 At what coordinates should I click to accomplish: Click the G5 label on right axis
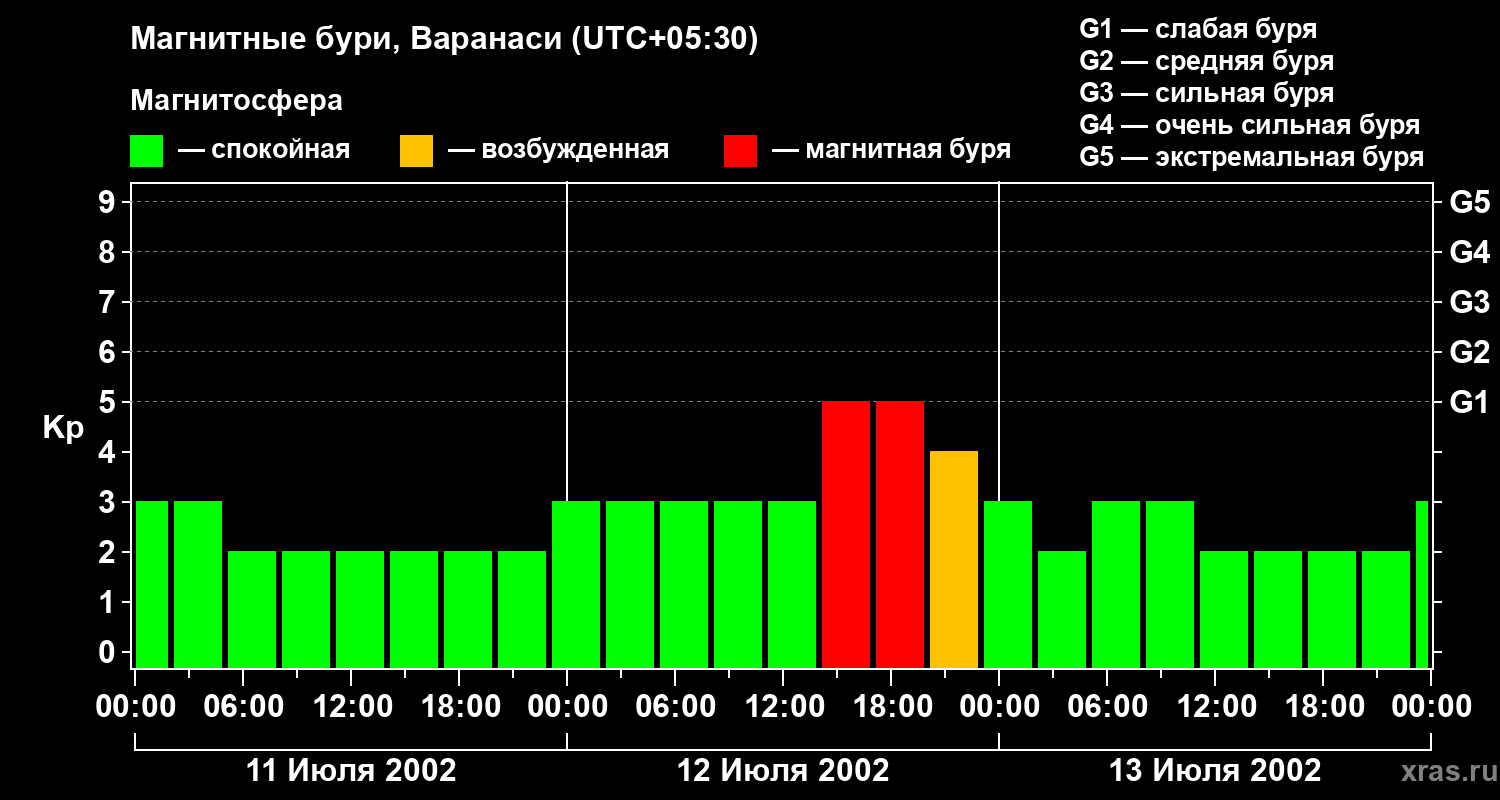click(1469, 202)
